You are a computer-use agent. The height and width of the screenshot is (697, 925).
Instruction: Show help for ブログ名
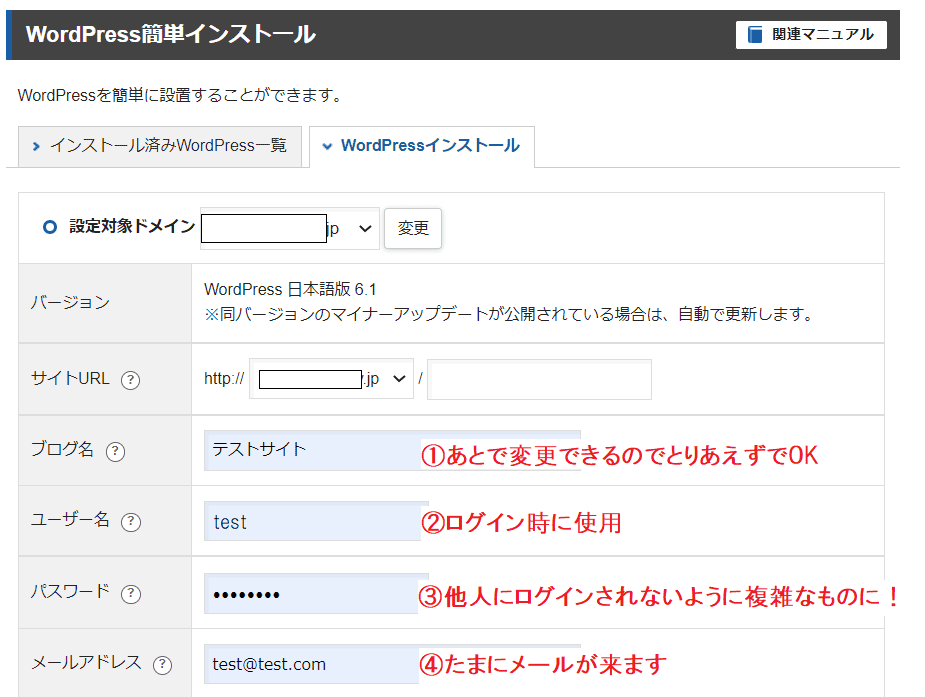[x=115, y=452]
